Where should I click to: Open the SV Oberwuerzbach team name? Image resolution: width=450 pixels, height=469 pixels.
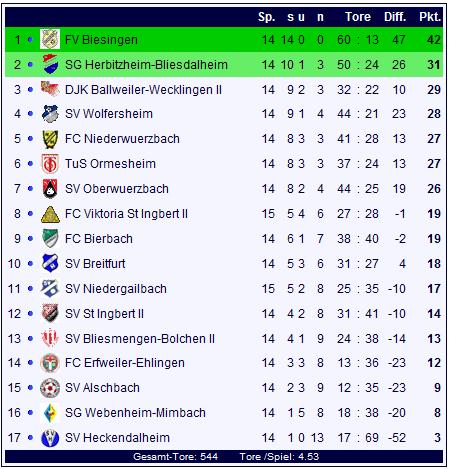pos(117,189)
